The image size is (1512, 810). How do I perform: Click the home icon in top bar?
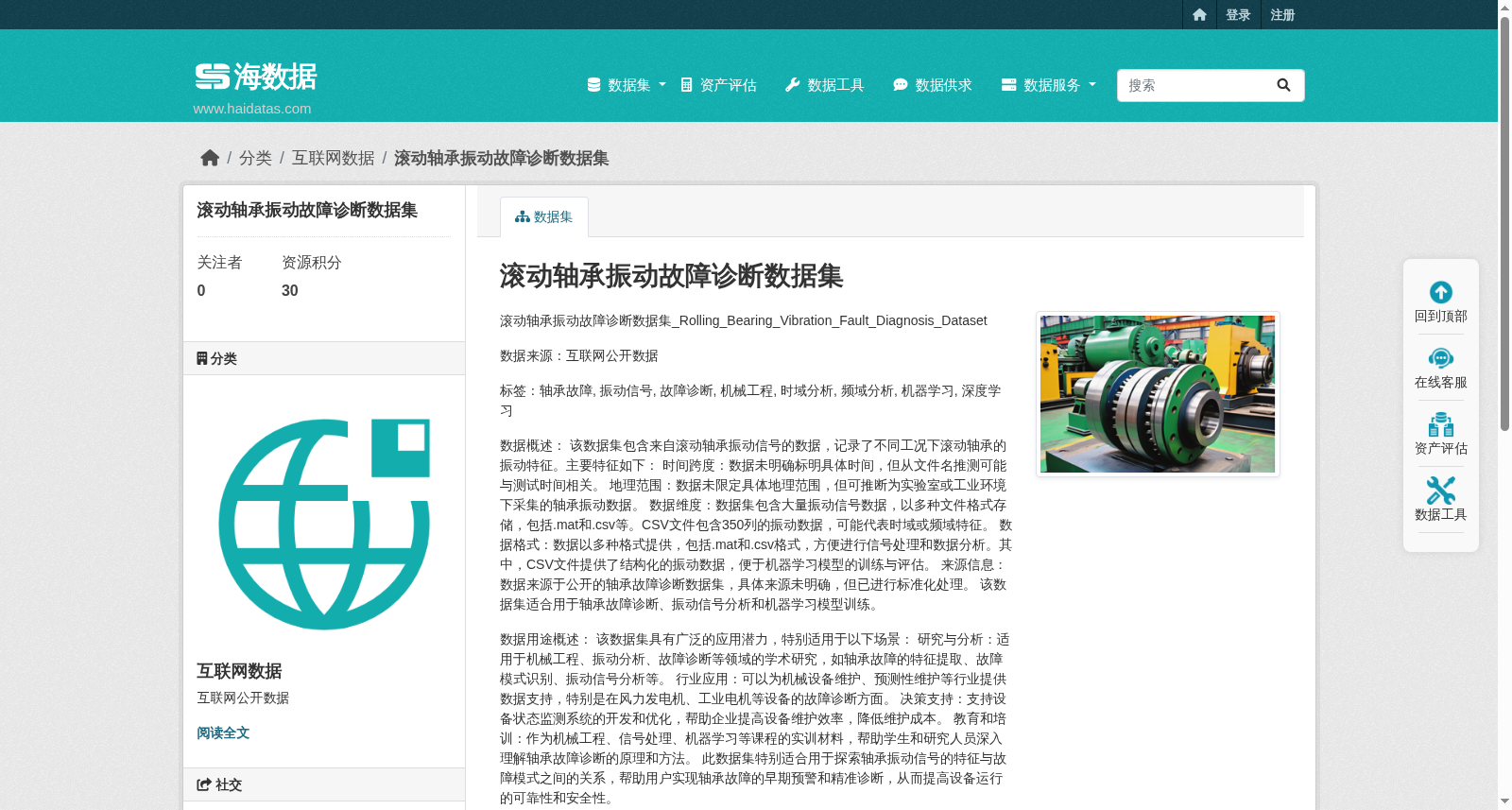point(1199,15)
